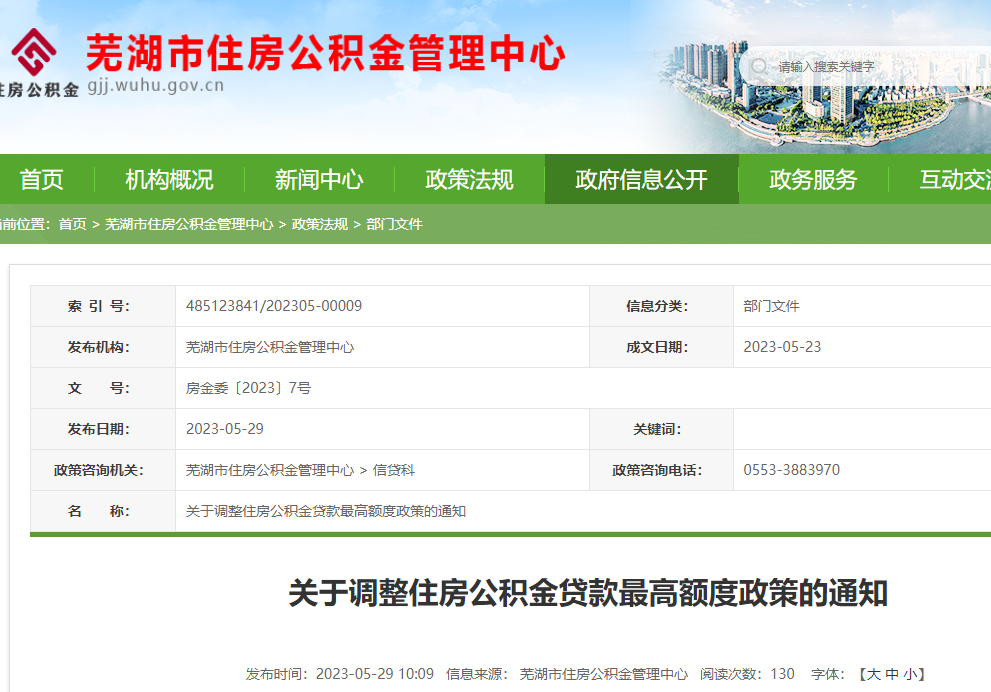Click the 成文日期 value 2023-05-23
Screen dimensions: 991x692
[782, 347]
